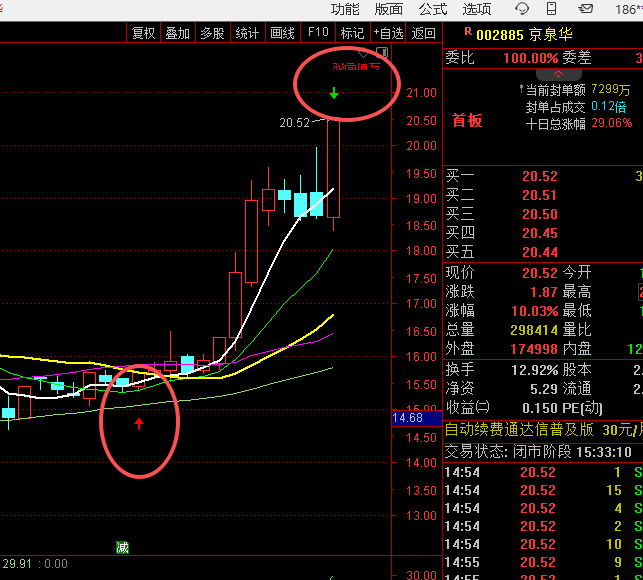Image resolution: width=643 pixels, height=580 pixels.
Task: Click the 首板 label
Action: pyautogui.click(x=467, y=121)
